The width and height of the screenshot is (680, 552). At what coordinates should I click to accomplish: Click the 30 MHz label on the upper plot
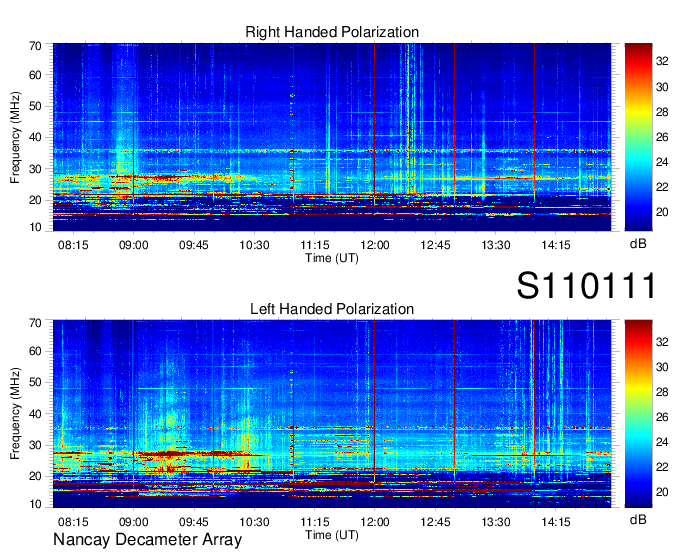(x=35, y=169)
